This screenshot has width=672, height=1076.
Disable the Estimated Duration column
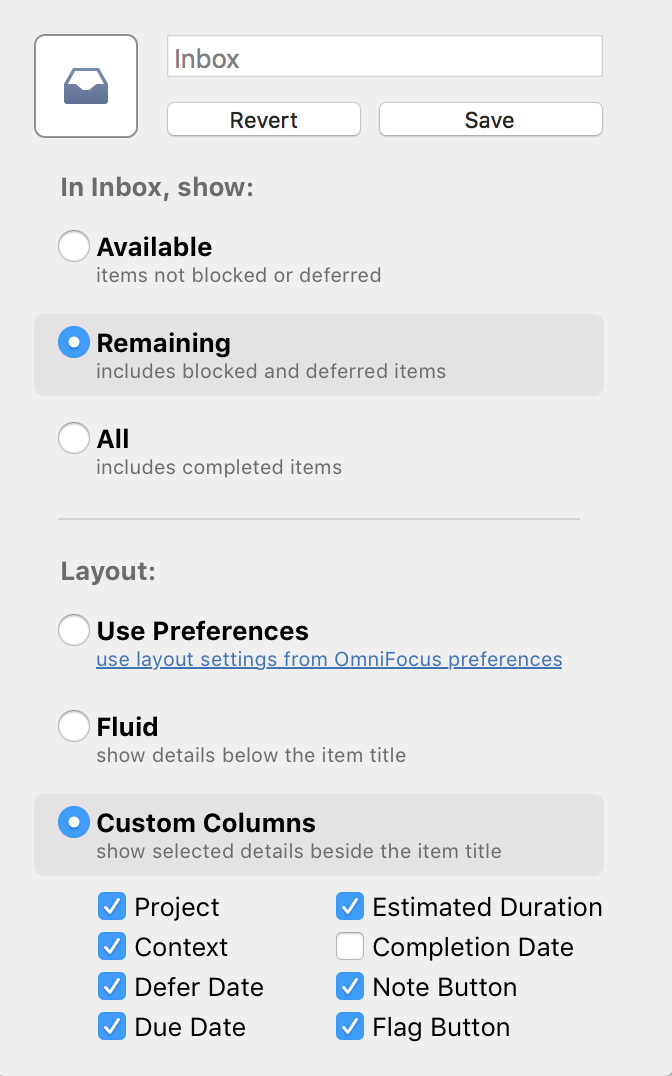(350, 907)
